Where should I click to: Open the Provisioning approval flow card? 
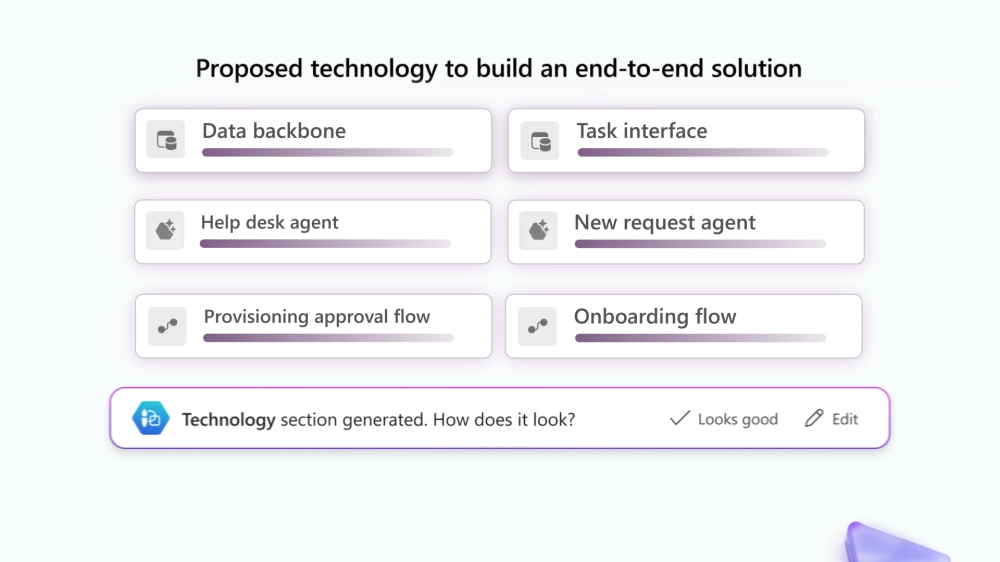click(313, 326)
